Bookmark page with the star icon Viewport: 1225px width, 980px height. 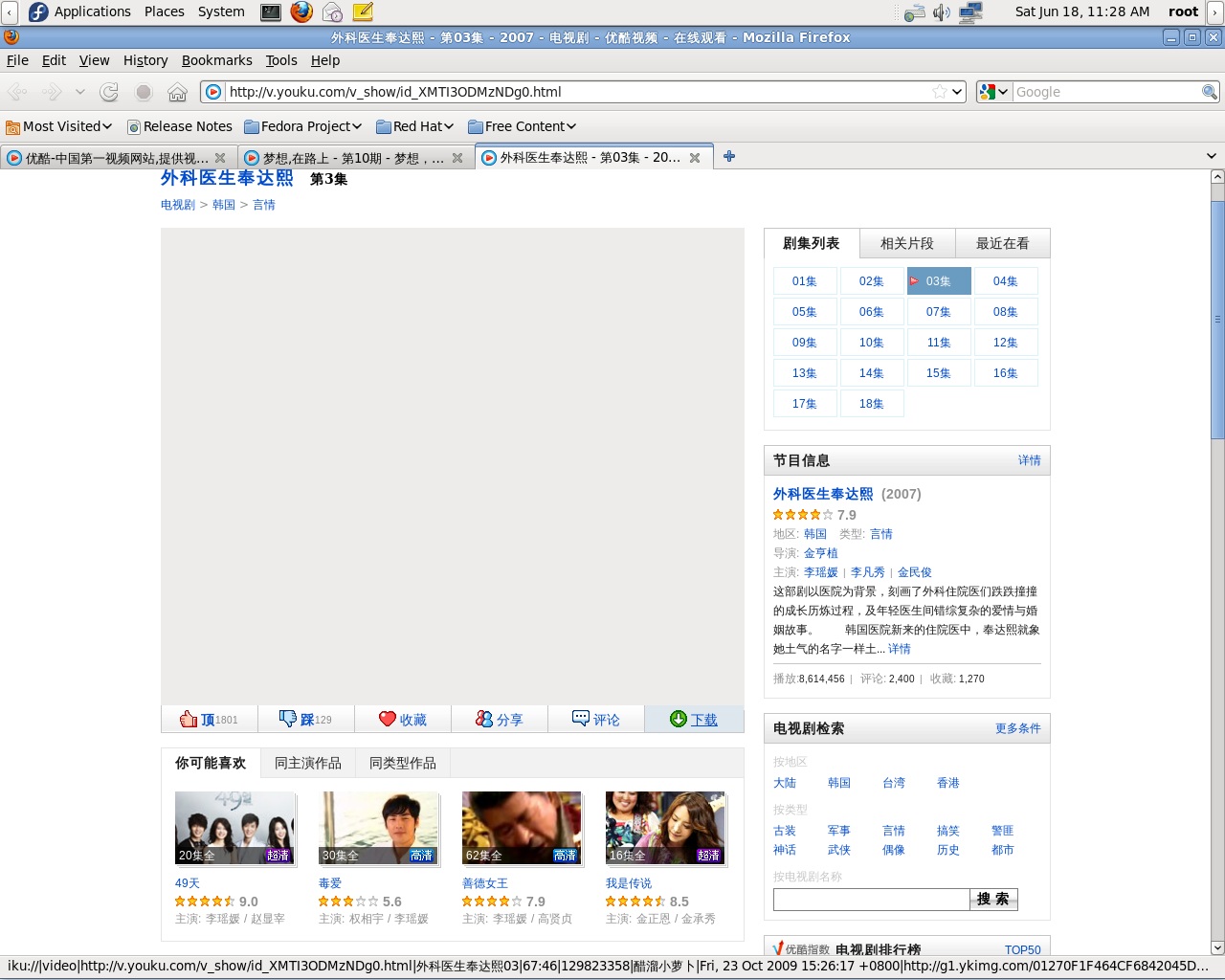(940, 92)
